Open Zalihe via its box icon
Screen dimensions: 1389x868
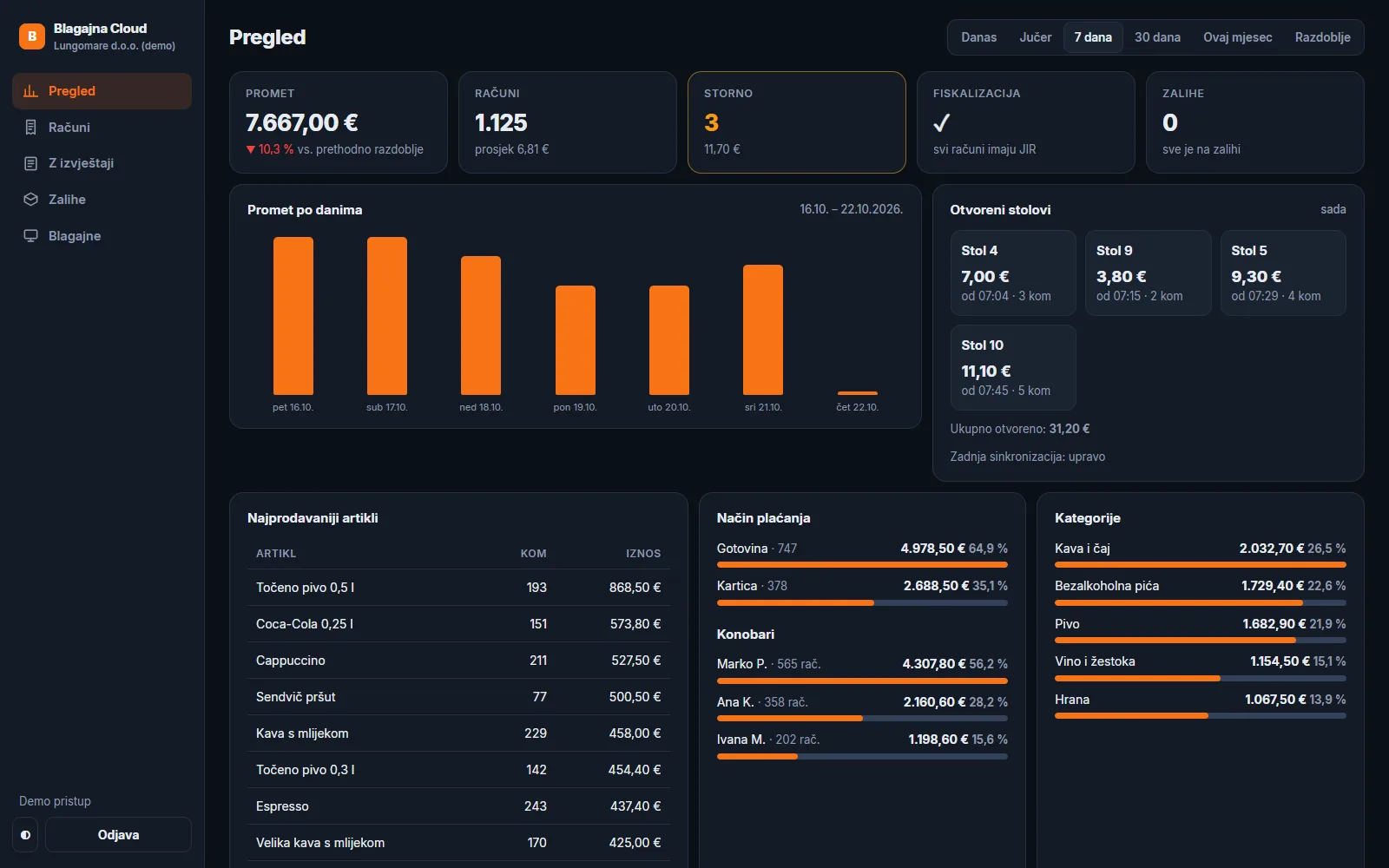point(30,200)
